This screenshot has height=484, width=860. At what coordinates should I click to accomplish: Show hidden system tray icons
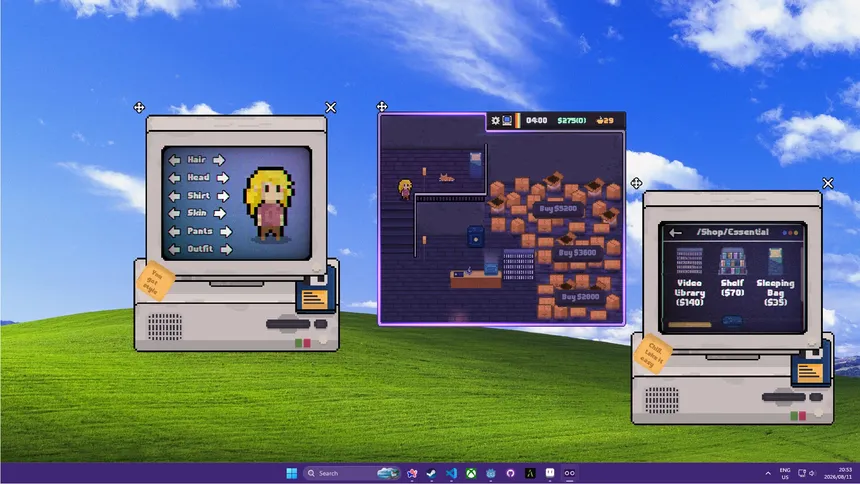[x=768, y=473]
